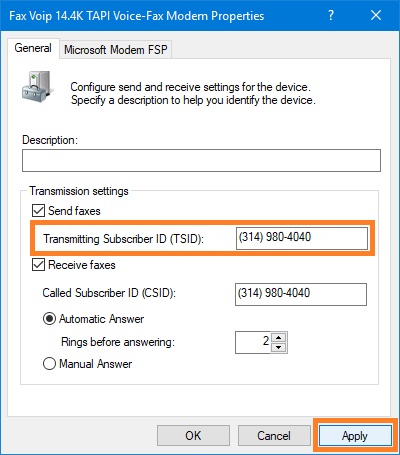Screen dimensions: 400x455
Task: Click the rings before answering number box
Action: 253,342
